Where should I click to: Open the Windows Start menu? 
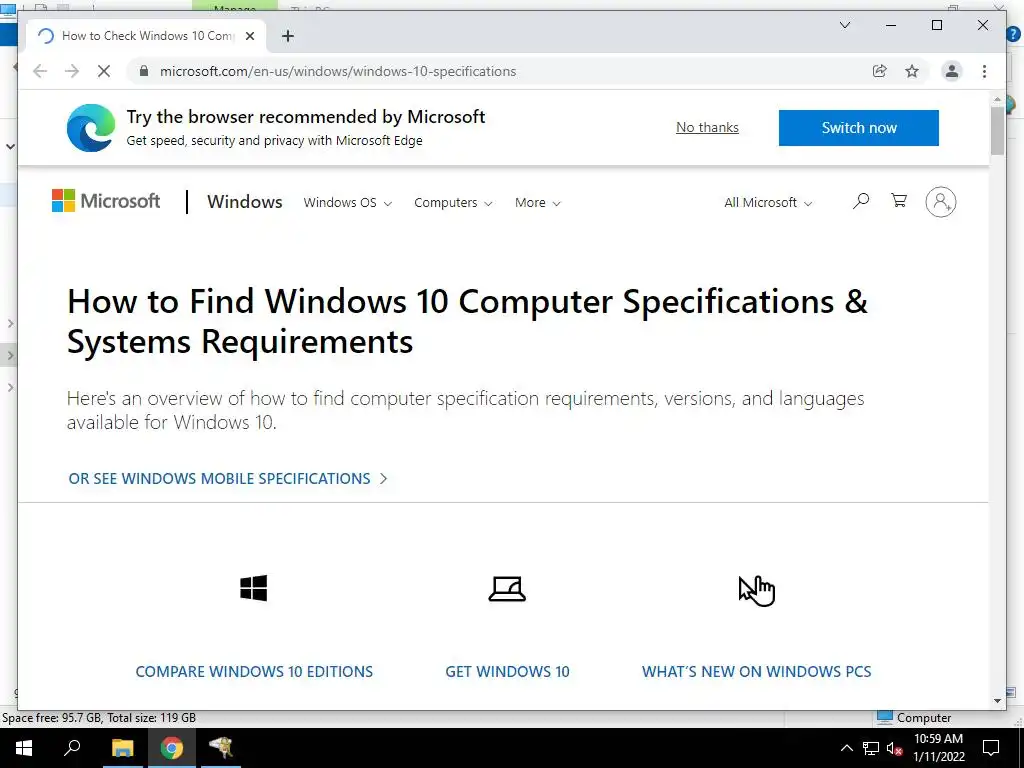click(24, 748)
